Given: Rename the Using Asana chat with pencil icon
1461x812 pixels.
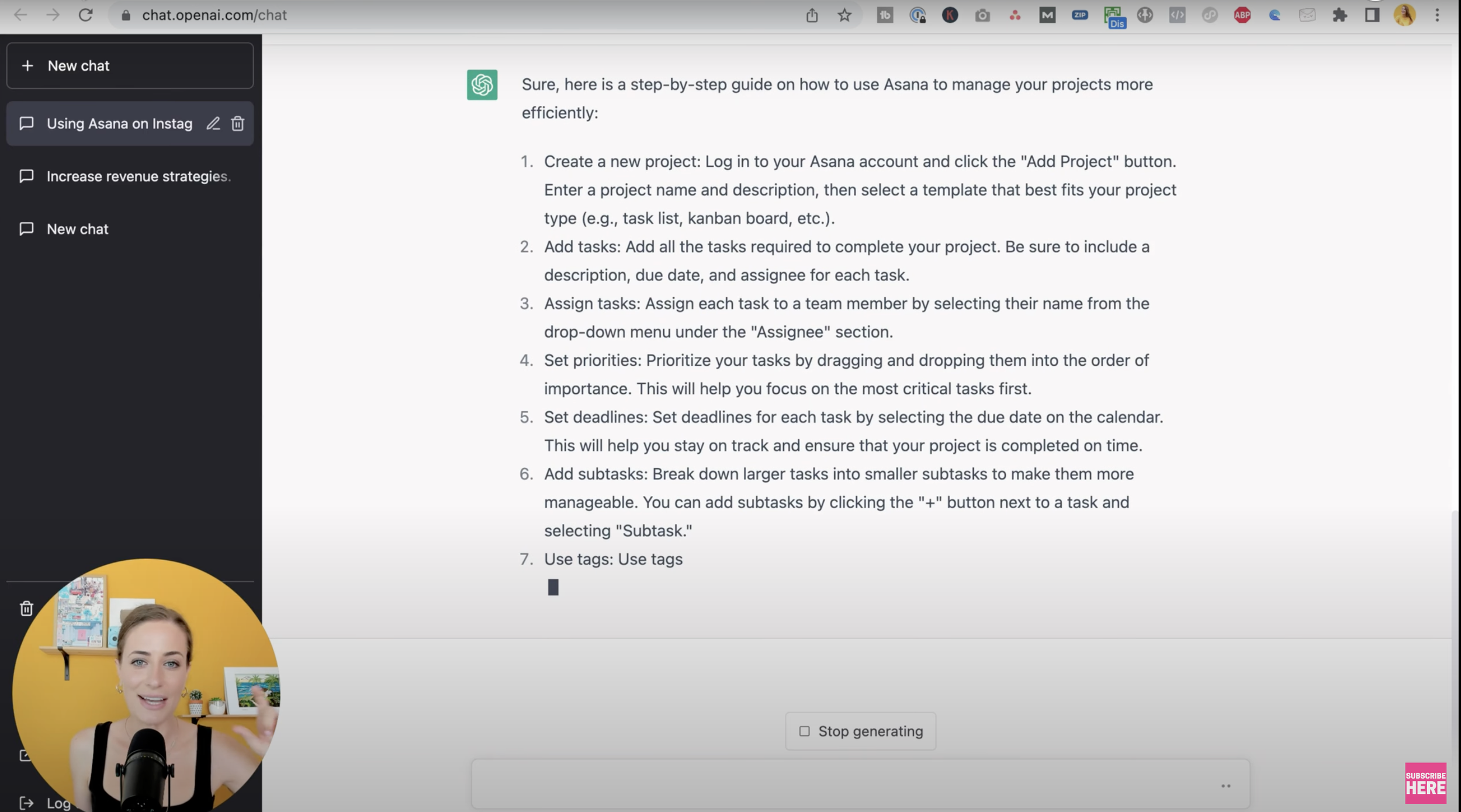Looking at the screenshot, I should click(213, 123).
